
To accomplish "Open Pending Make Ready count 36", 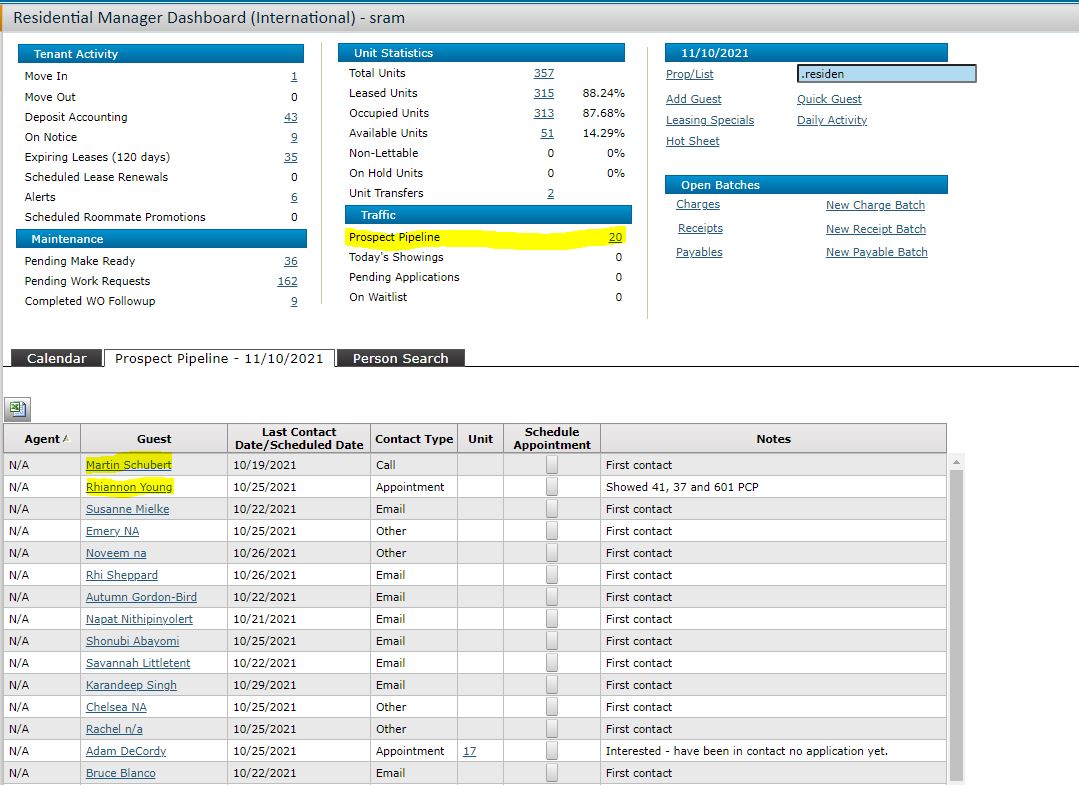I will pyautogui.click(x=290, y=261).
